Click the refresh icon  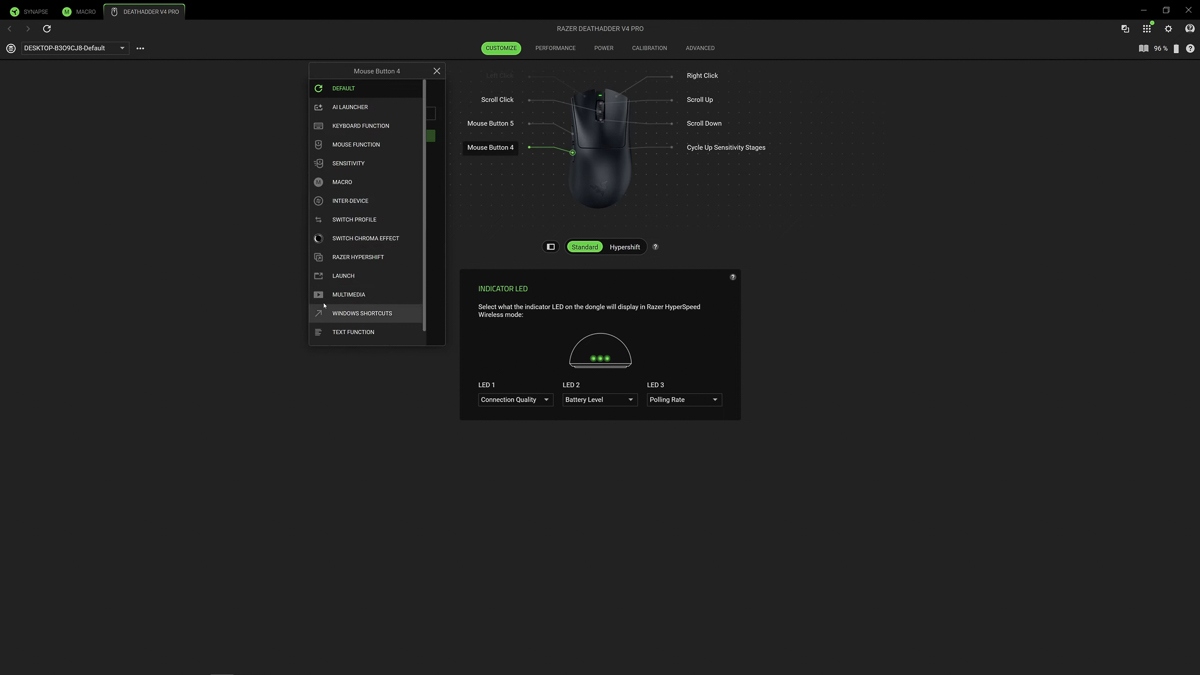pyautogui.click(x=47, y=29)
